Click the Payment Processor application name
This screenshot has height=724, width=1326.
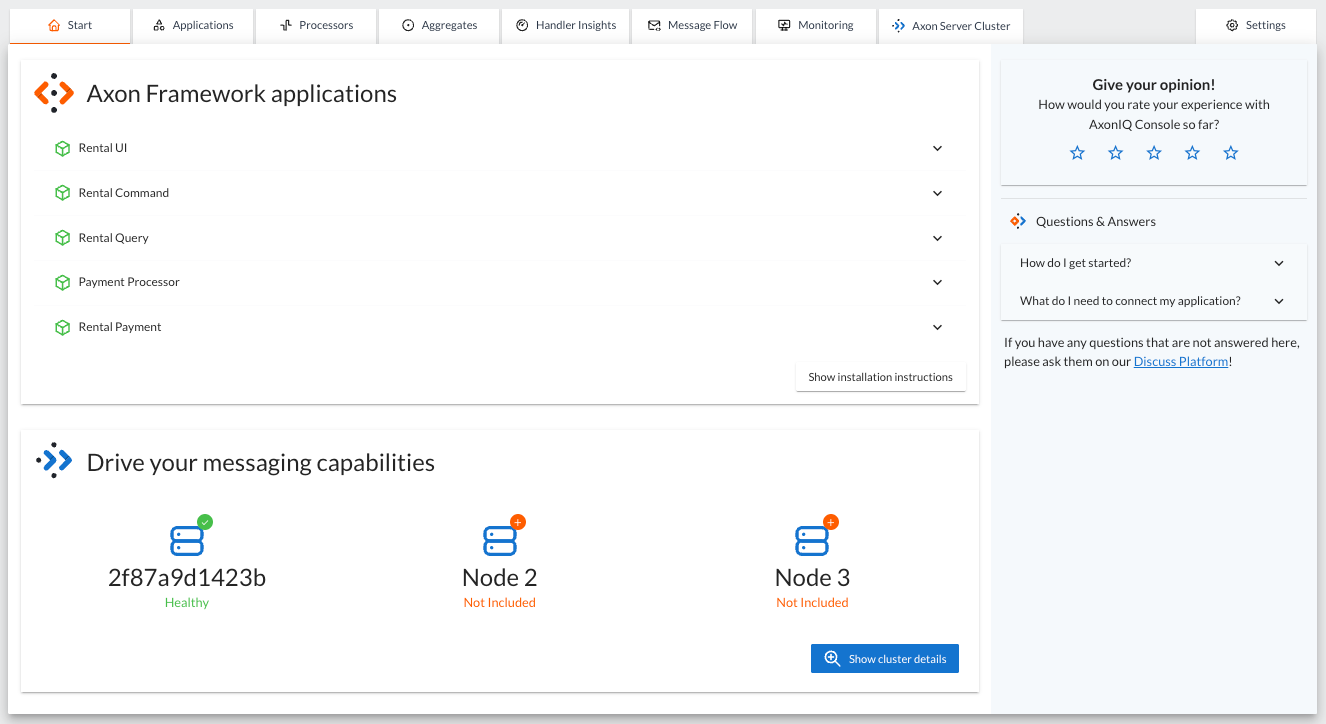(129, 282)
